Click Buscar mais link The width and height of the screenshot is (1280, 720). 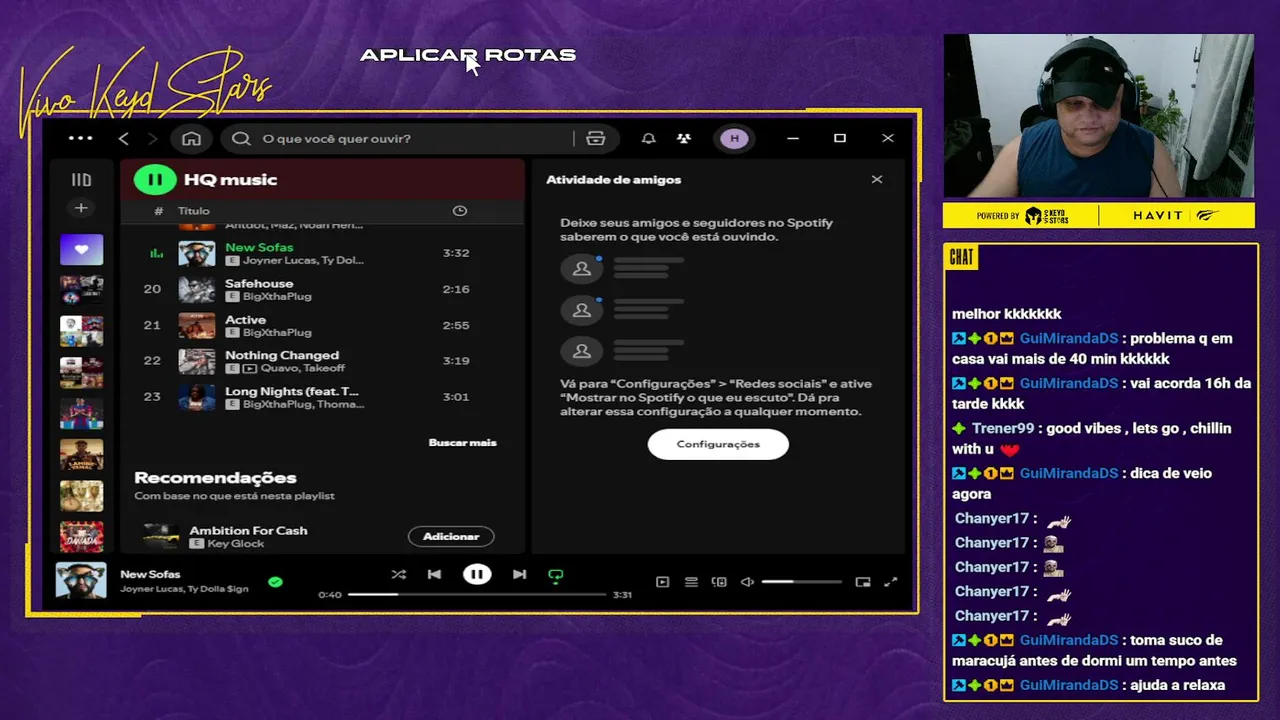pyautogui.click(x=462, y=442)
